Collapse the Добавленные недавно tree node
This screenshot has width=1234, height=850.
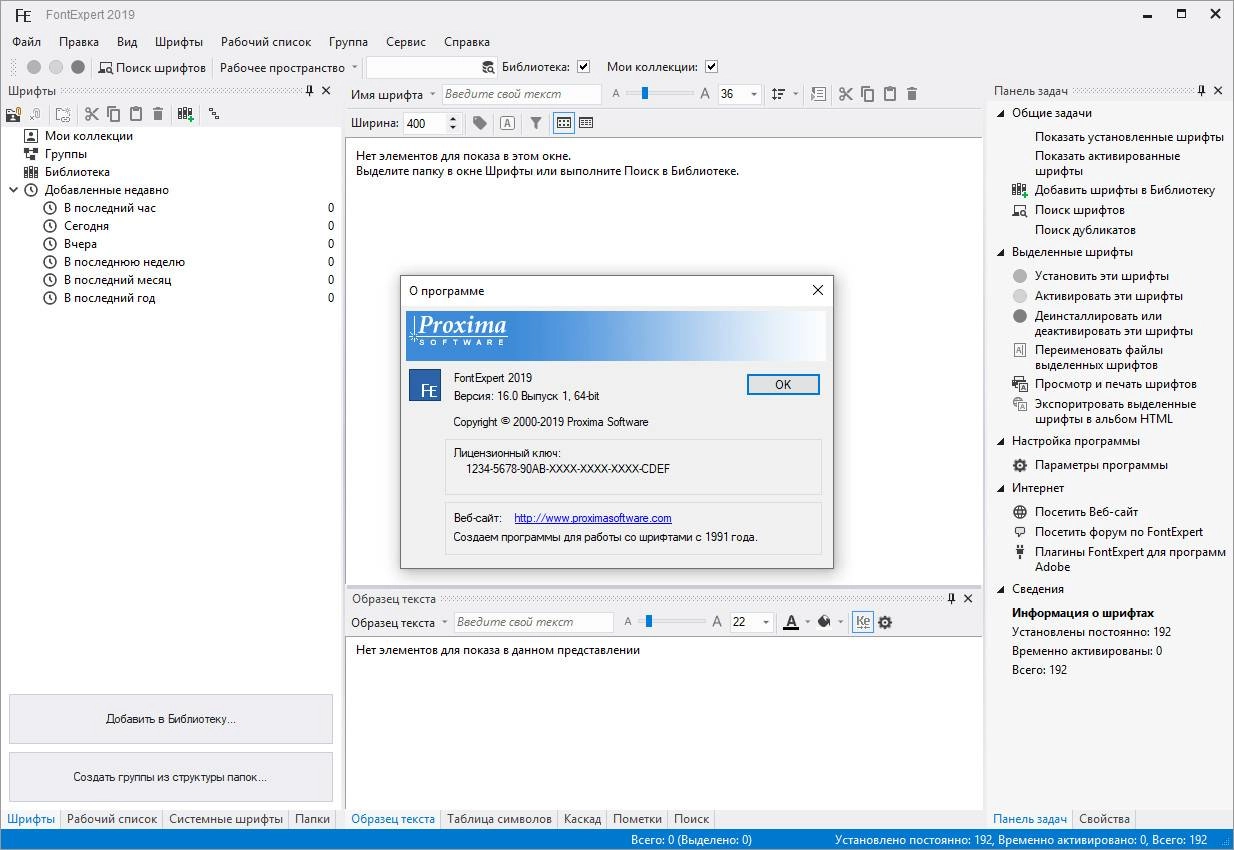pos(14,190)
